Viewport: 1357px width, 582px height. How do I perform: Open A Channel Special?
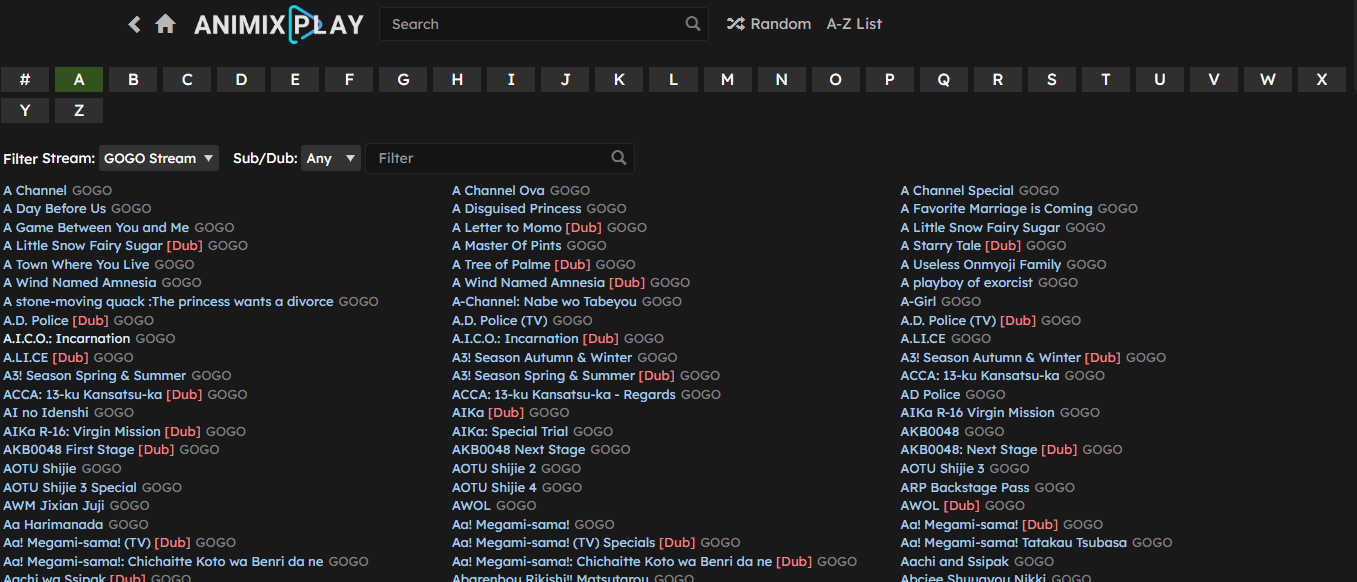tap(957, 190)
